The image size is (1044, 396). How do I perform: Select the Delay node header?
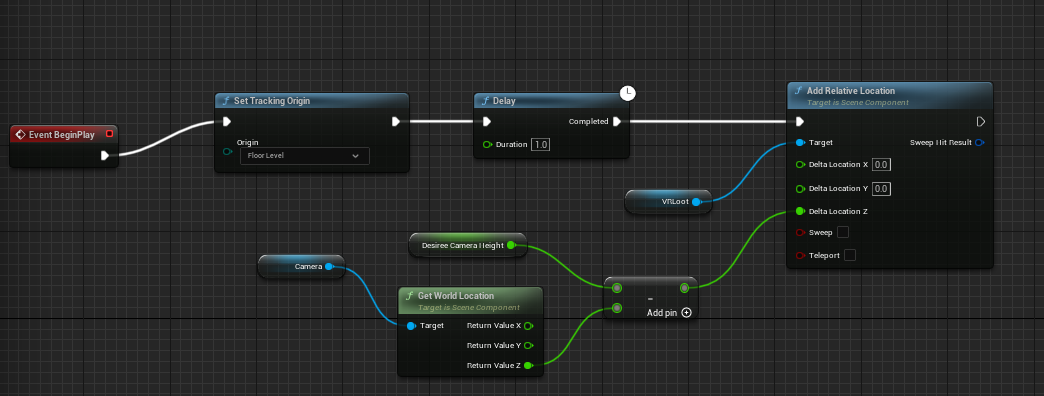click(551, 101)
